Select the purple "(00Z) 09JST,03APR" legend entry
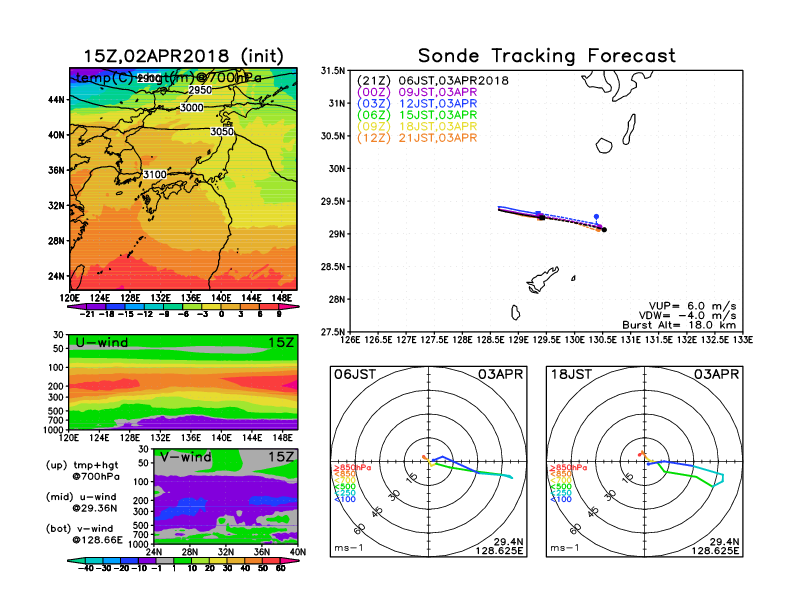The width and height of the screenshot is (792, 612). [417, 92]
